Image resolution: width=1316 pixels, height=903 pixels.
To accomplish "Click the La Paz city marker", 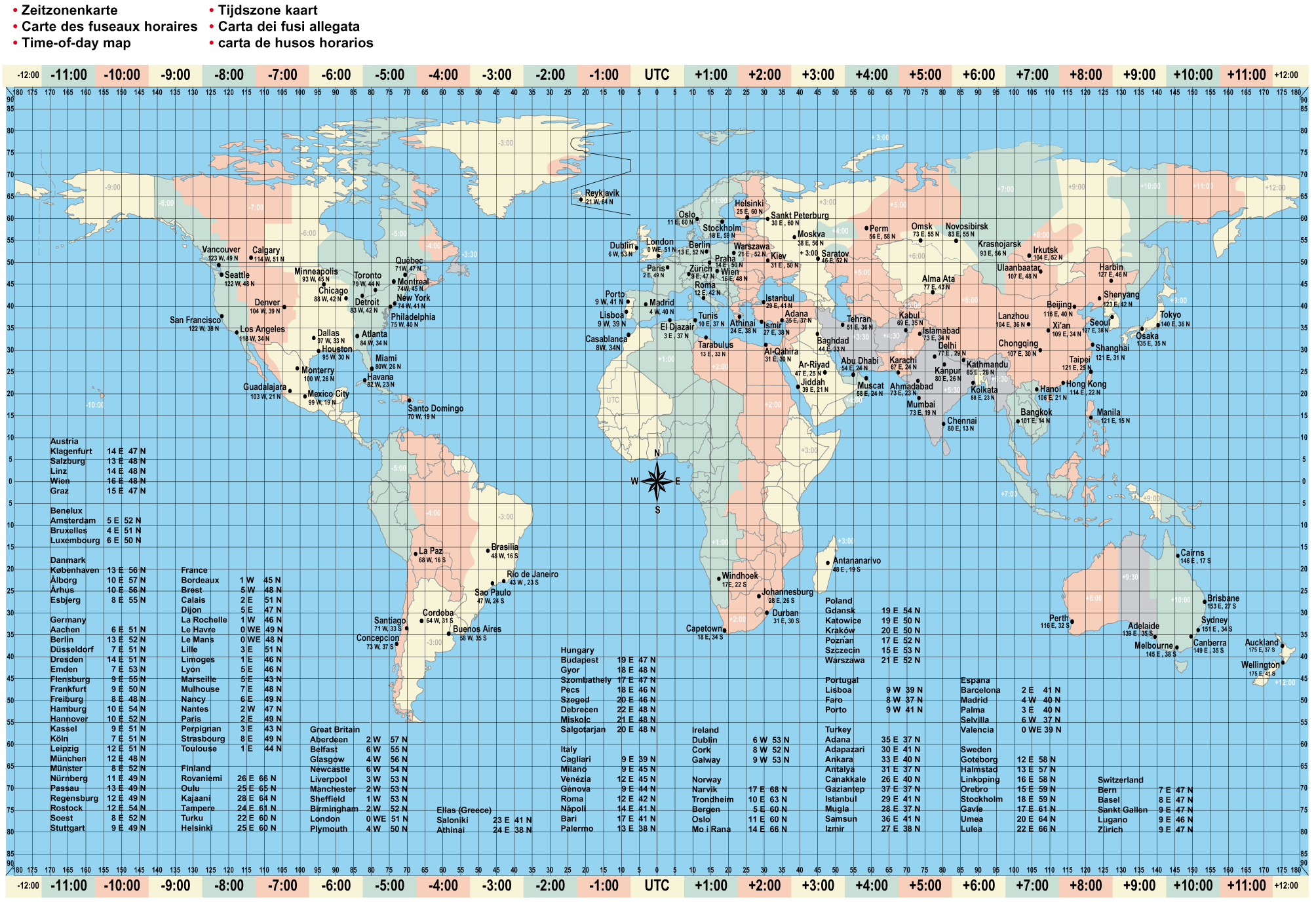I will click(416, 554).
